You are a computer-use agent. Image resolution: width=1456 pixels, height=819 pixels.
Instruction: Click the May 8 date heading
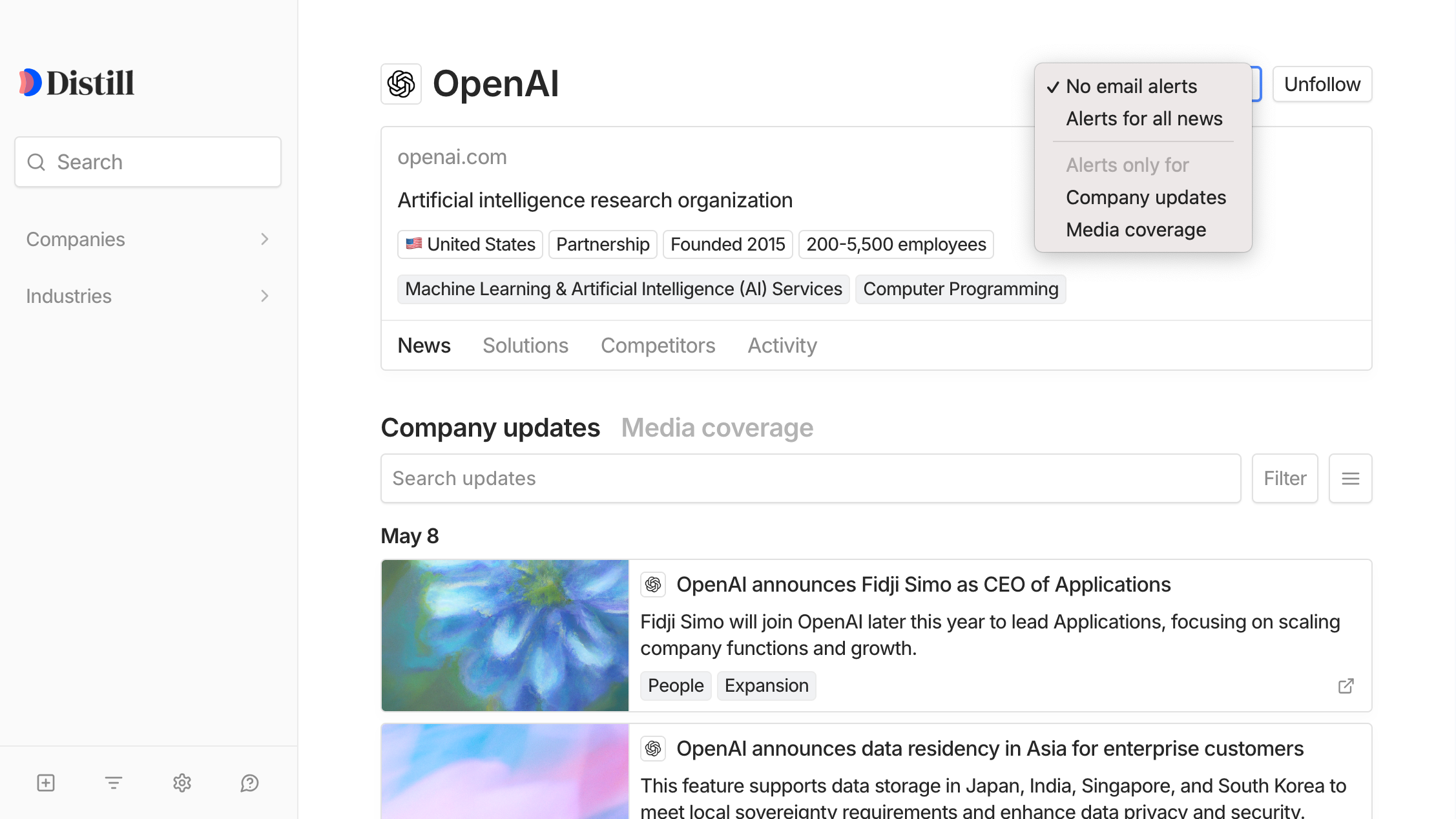[x=410, y=536]
